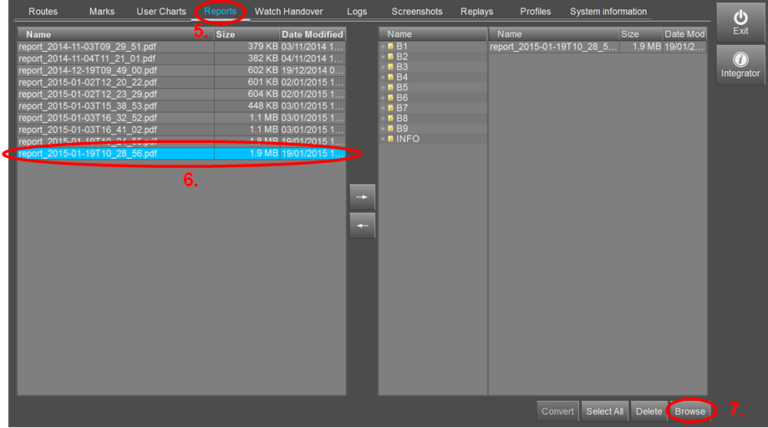Click the Select All button

pos(604,411)
